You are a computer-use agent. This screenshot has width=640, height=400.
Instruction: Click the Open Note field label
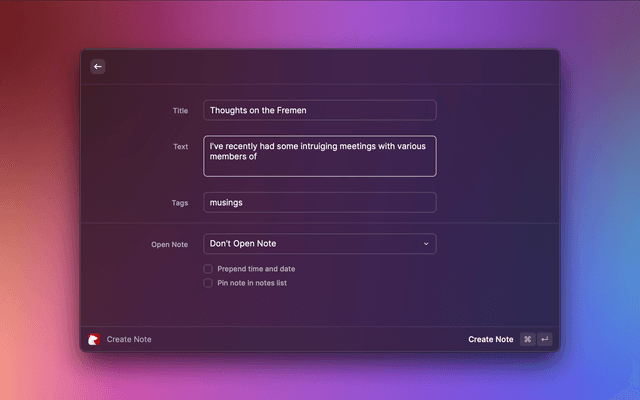coord(169,244)
